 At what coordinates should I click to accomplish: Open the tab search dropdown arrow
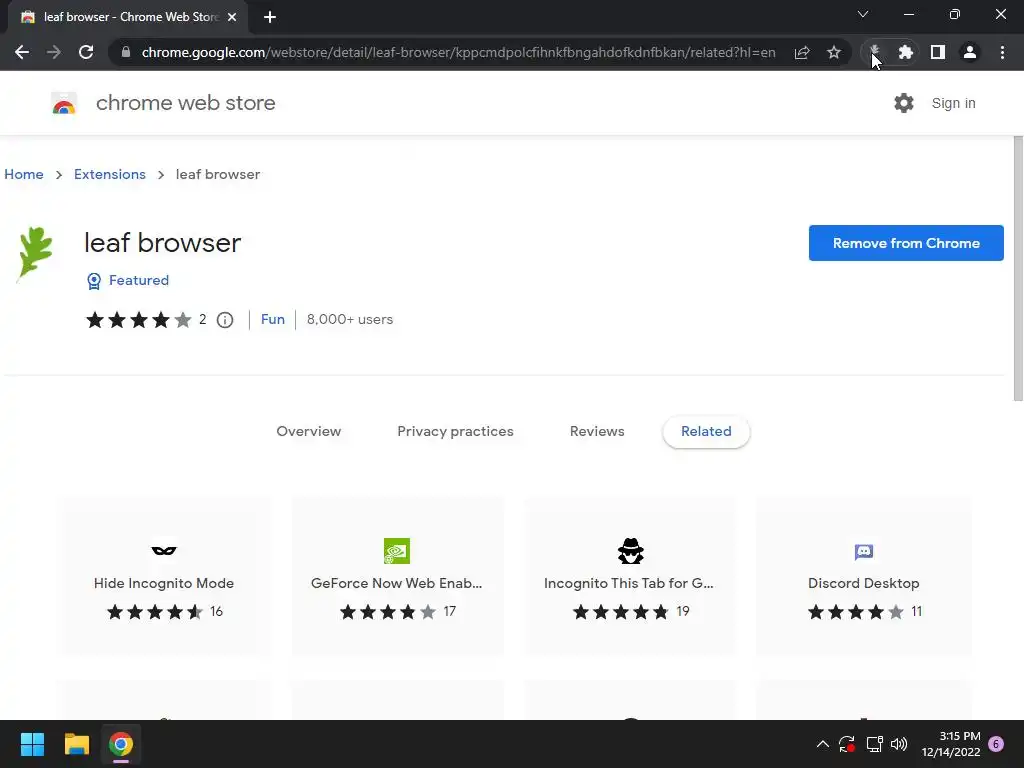863,14
